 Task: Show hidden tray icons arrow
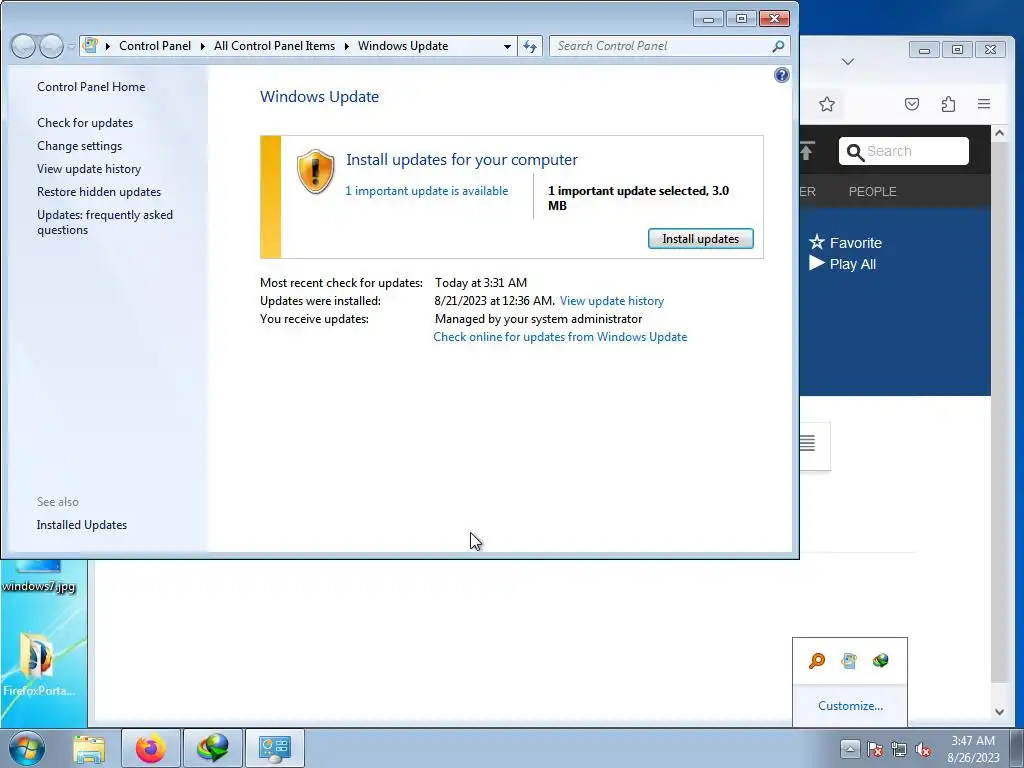coord(850,748)
